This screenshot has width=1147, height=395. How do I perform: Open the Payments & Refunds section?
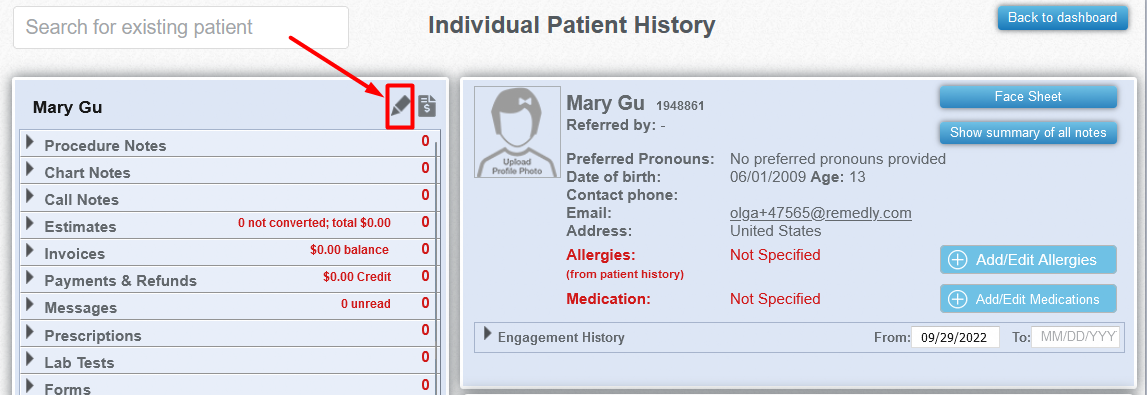[230, 279]
